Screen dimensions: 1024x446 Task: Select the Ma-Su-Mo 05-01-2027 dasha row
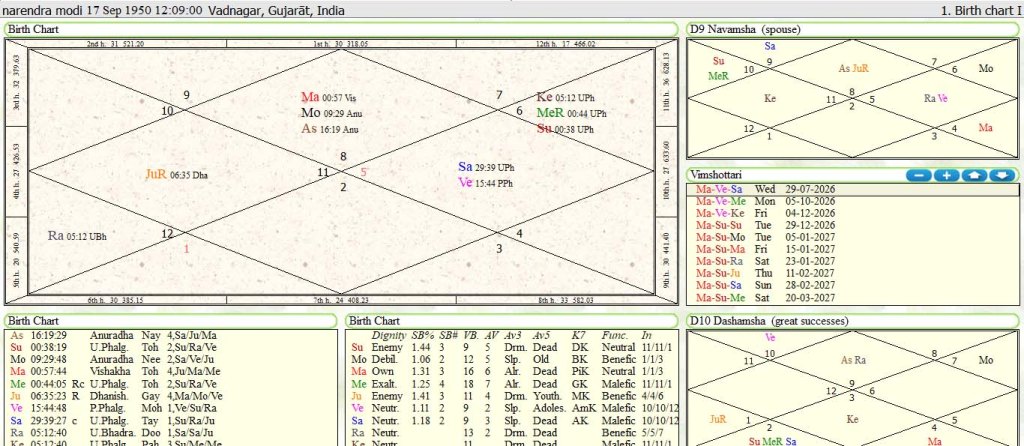(x=853, y=237)
